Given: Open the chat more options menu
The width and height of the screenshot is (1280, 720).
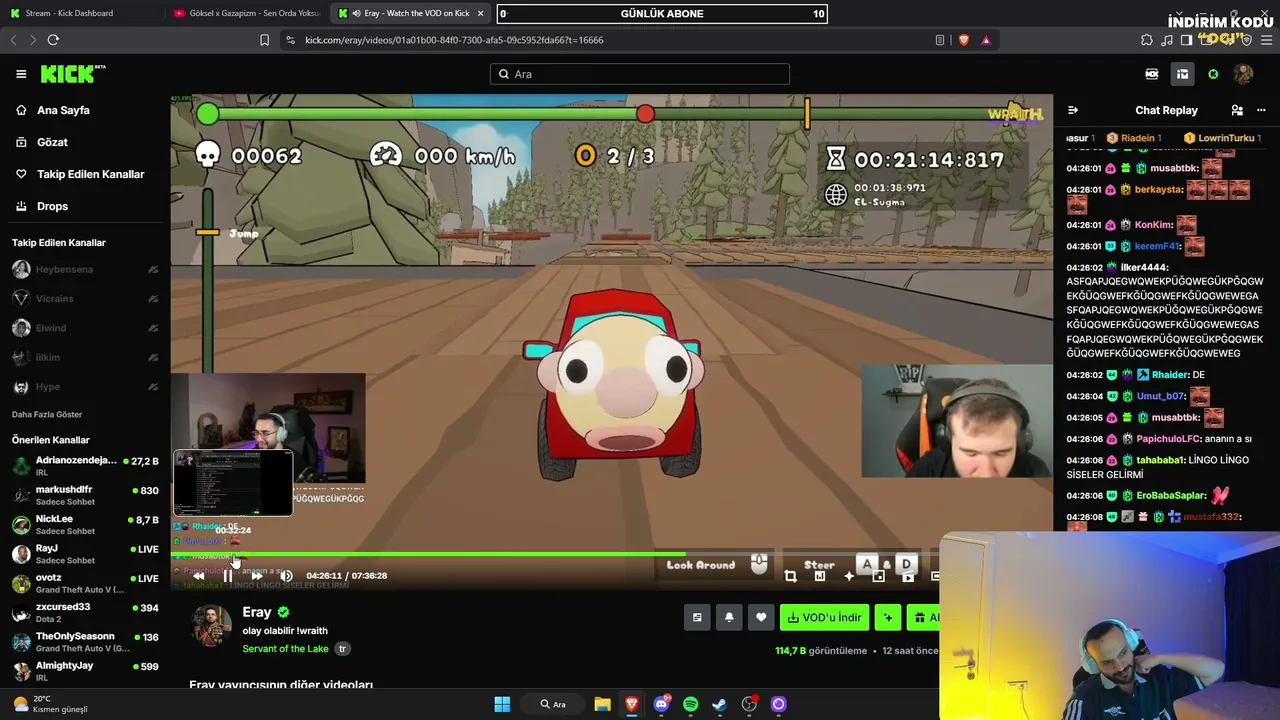Looking at the screenshot, I should pyautogui.click(x=1261, y=110).
